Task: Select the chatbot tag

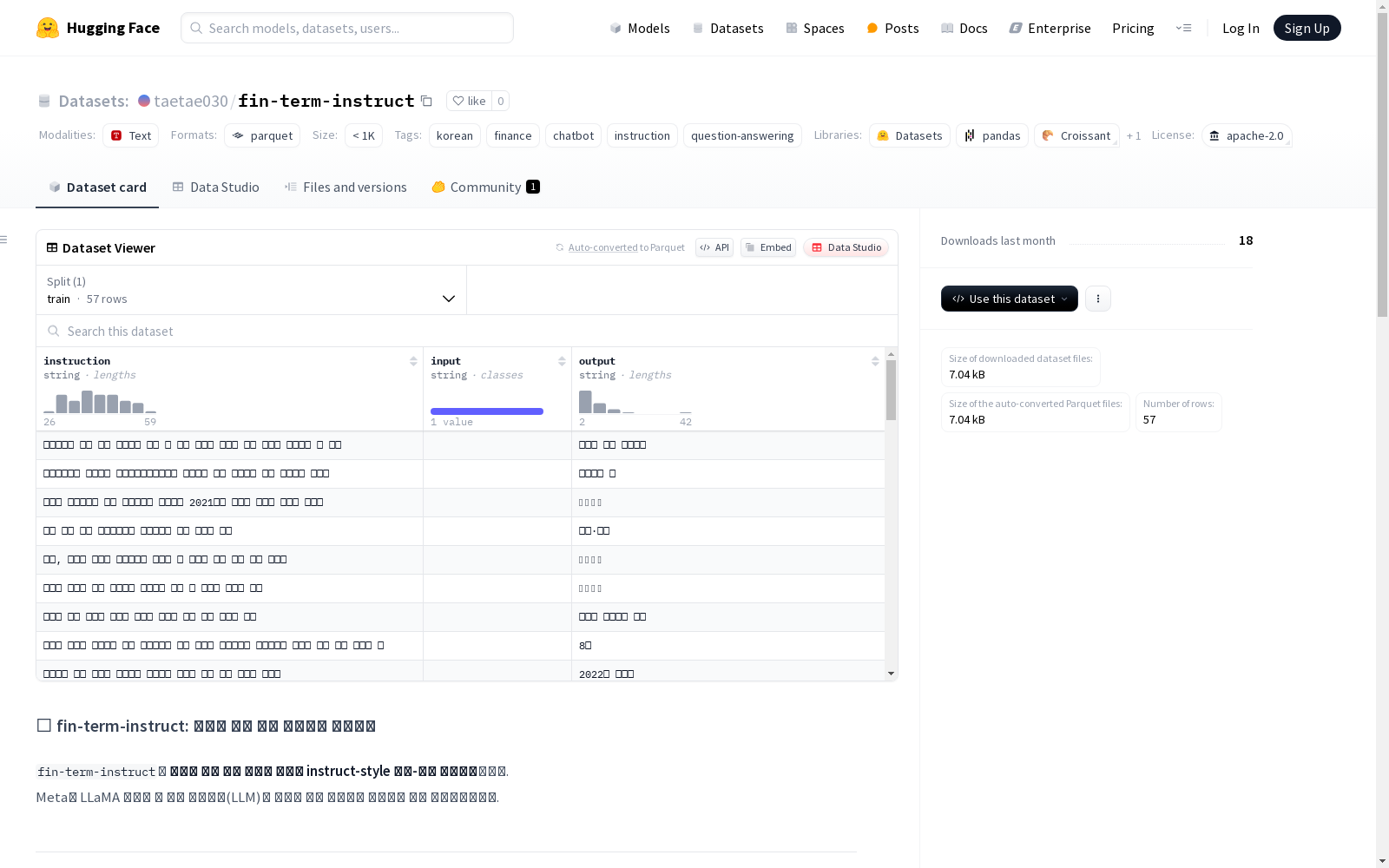Action: pyautogui.click(x=573, y=135)
